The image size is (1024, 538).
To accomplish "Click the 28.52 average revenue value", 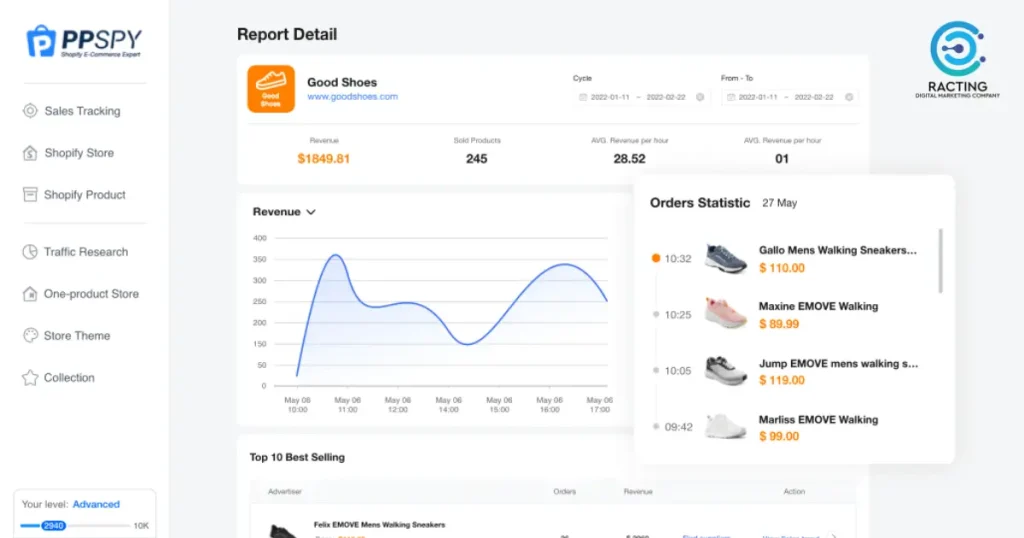I will pos(630,159).
